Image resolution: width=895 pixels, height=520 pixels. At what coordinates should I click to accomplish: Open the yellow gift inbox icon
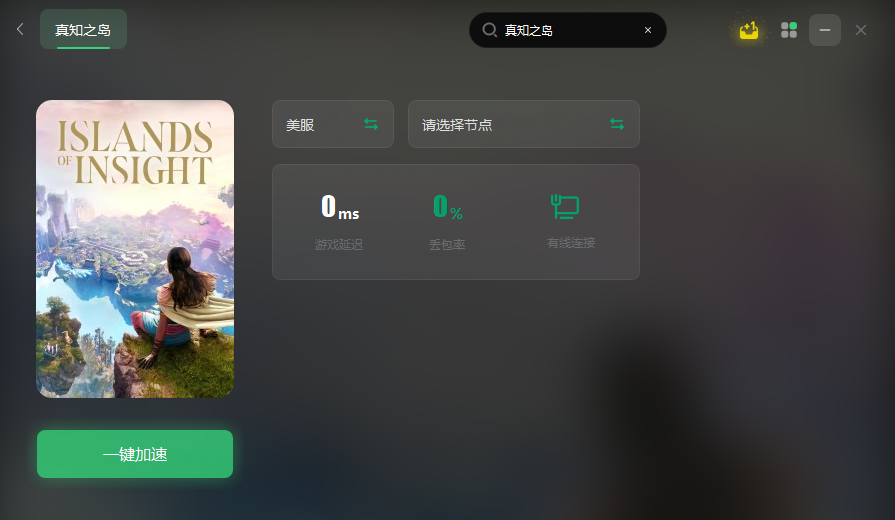(x=749, y=30)
